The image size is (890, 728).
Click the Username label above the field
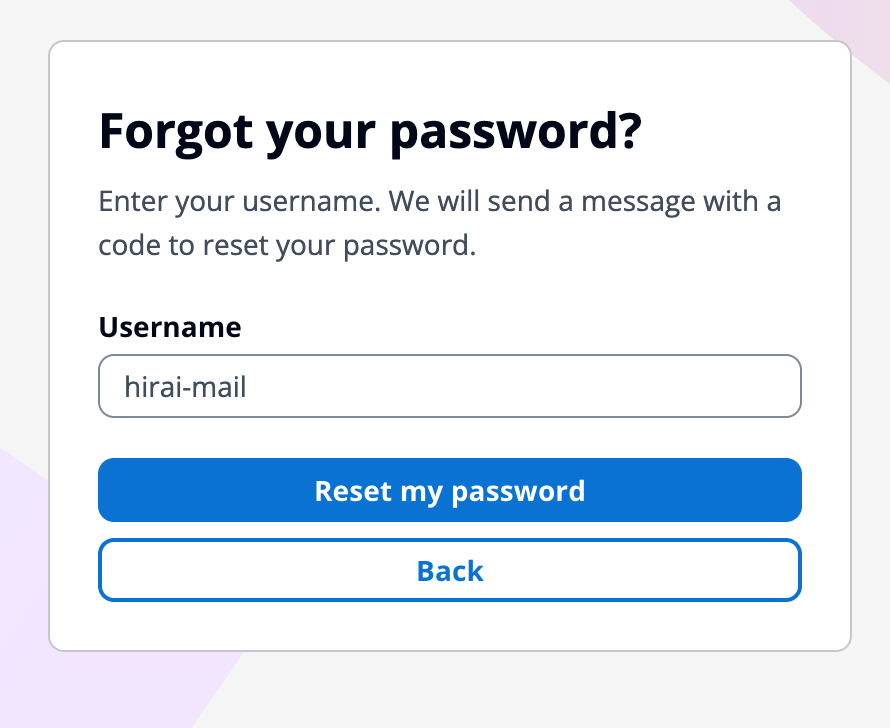(x=170, y=327)
